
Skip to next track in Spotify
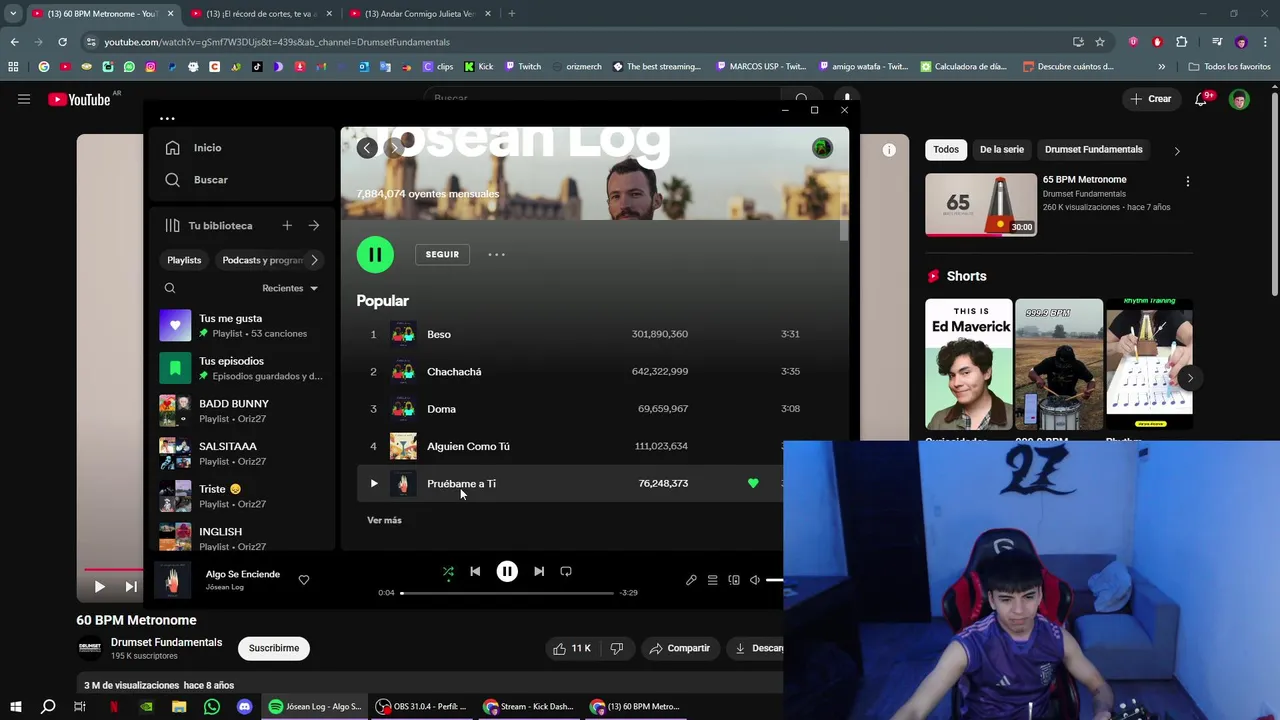(539, 571)
